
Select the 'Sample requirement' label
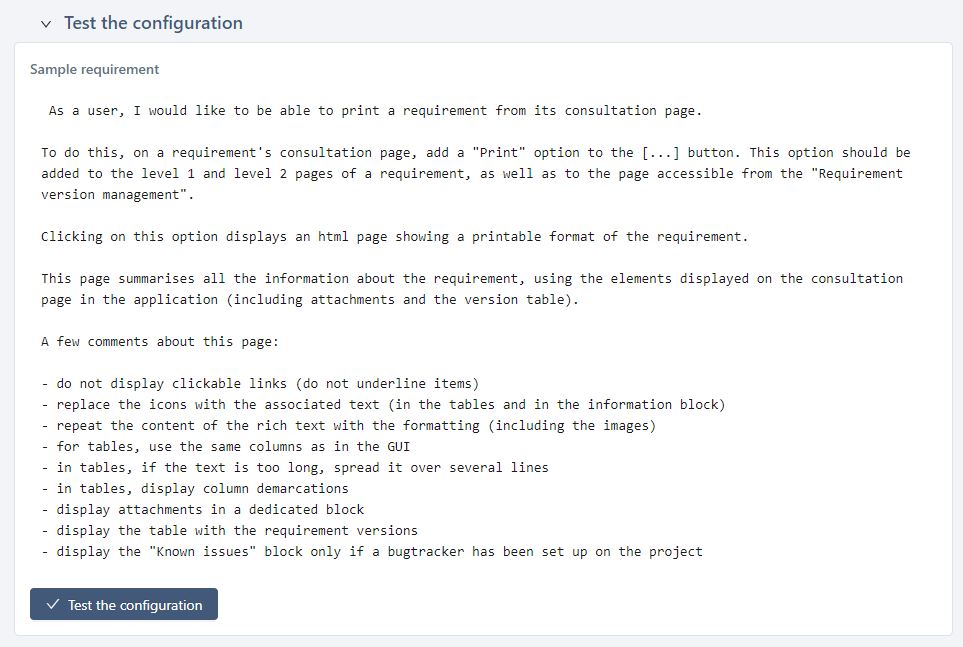(x=93, y=69)
